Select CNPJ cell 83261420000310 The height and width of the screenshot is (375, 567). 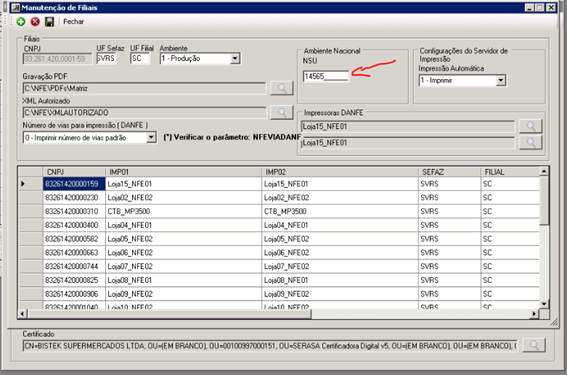click(x=74, y=211)
